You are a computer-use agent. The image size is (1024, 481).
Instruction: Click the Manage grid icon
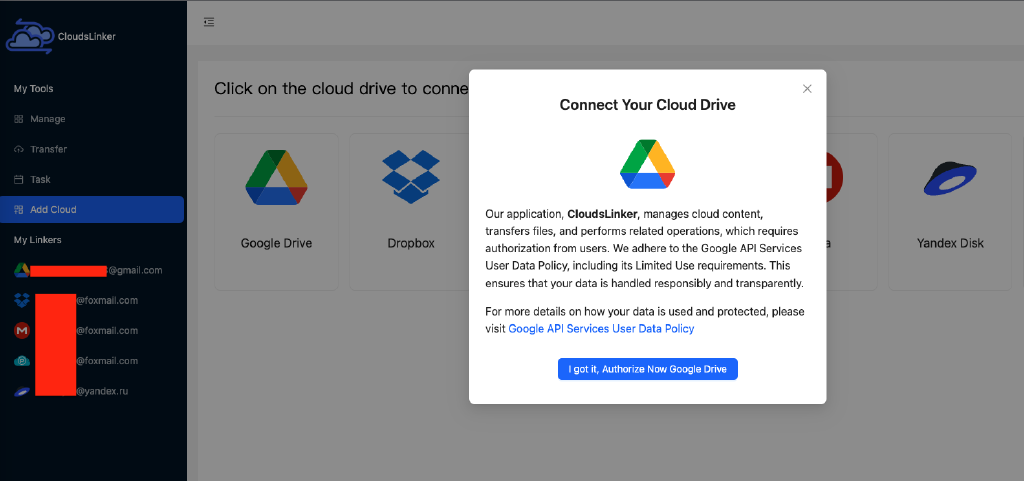(x=18, y=119)
